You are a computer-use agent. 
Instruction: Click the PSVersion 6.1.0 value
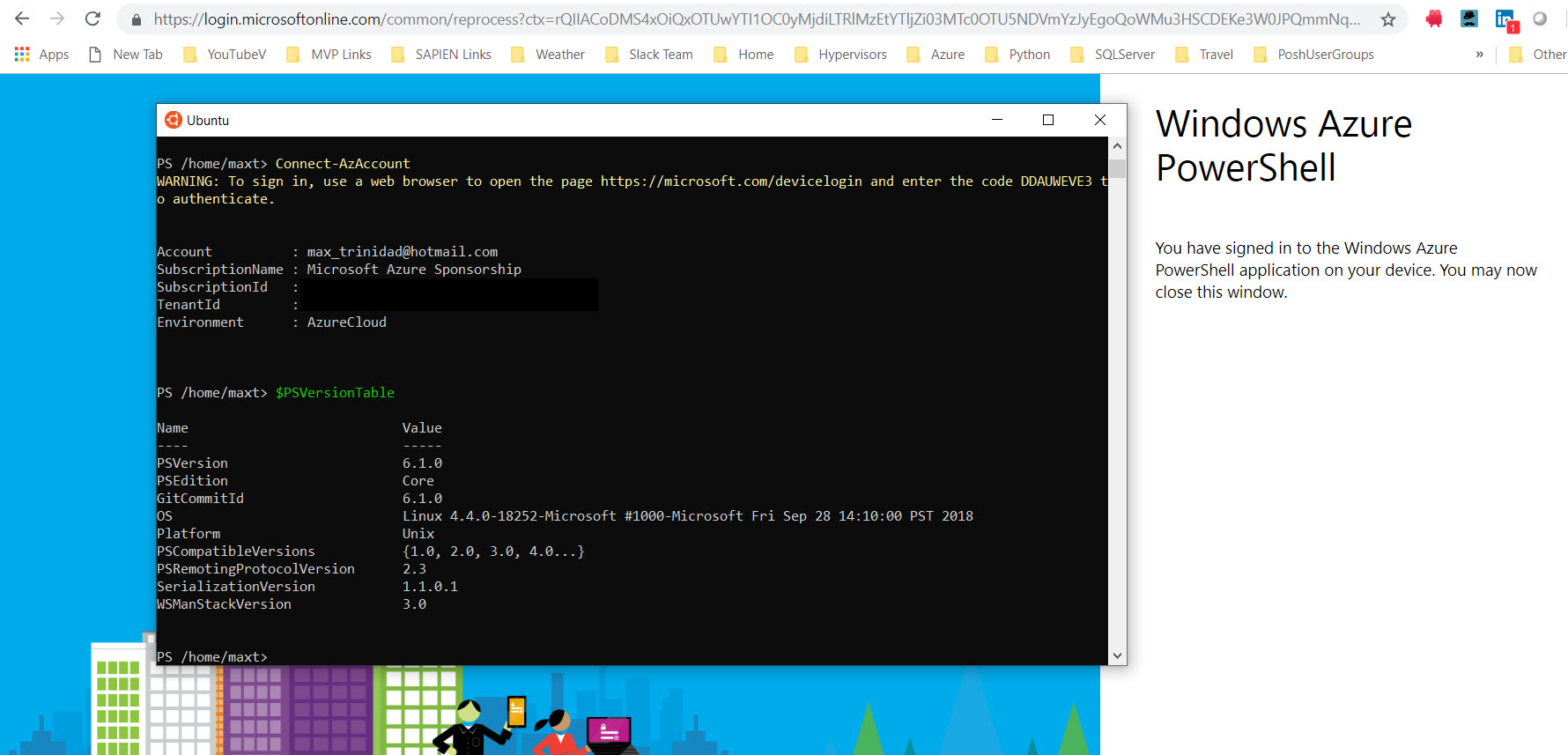coord(423,463)
